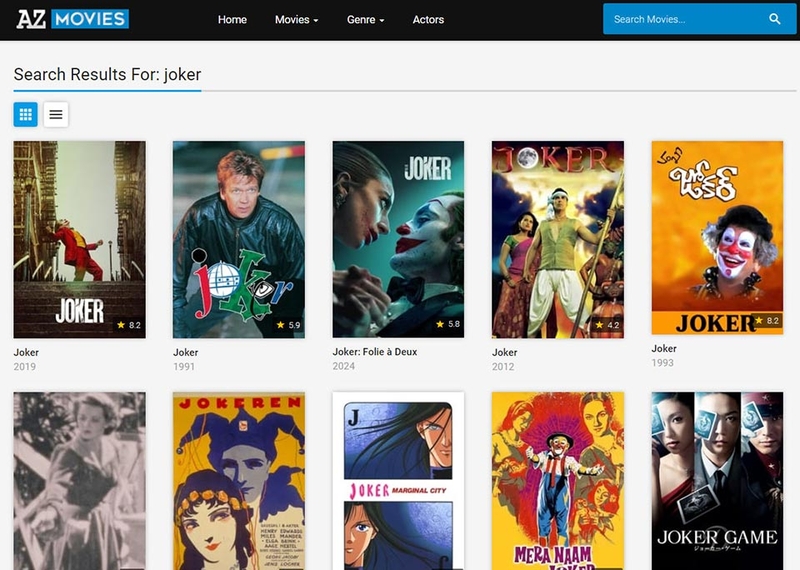
Task: Open the Mera Naam Joker poster
Action: tap(558, 481)
